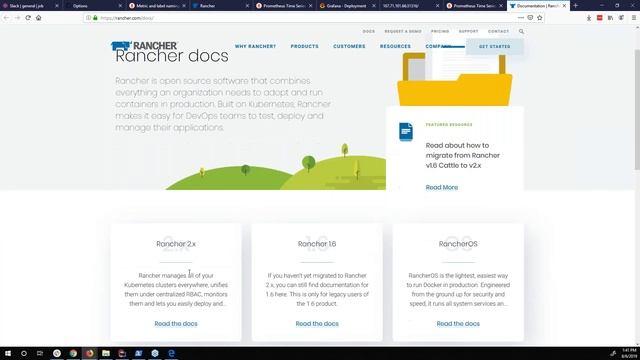Open the RESOURCES nav menu

pyautogui.click(x=395, y=47)
